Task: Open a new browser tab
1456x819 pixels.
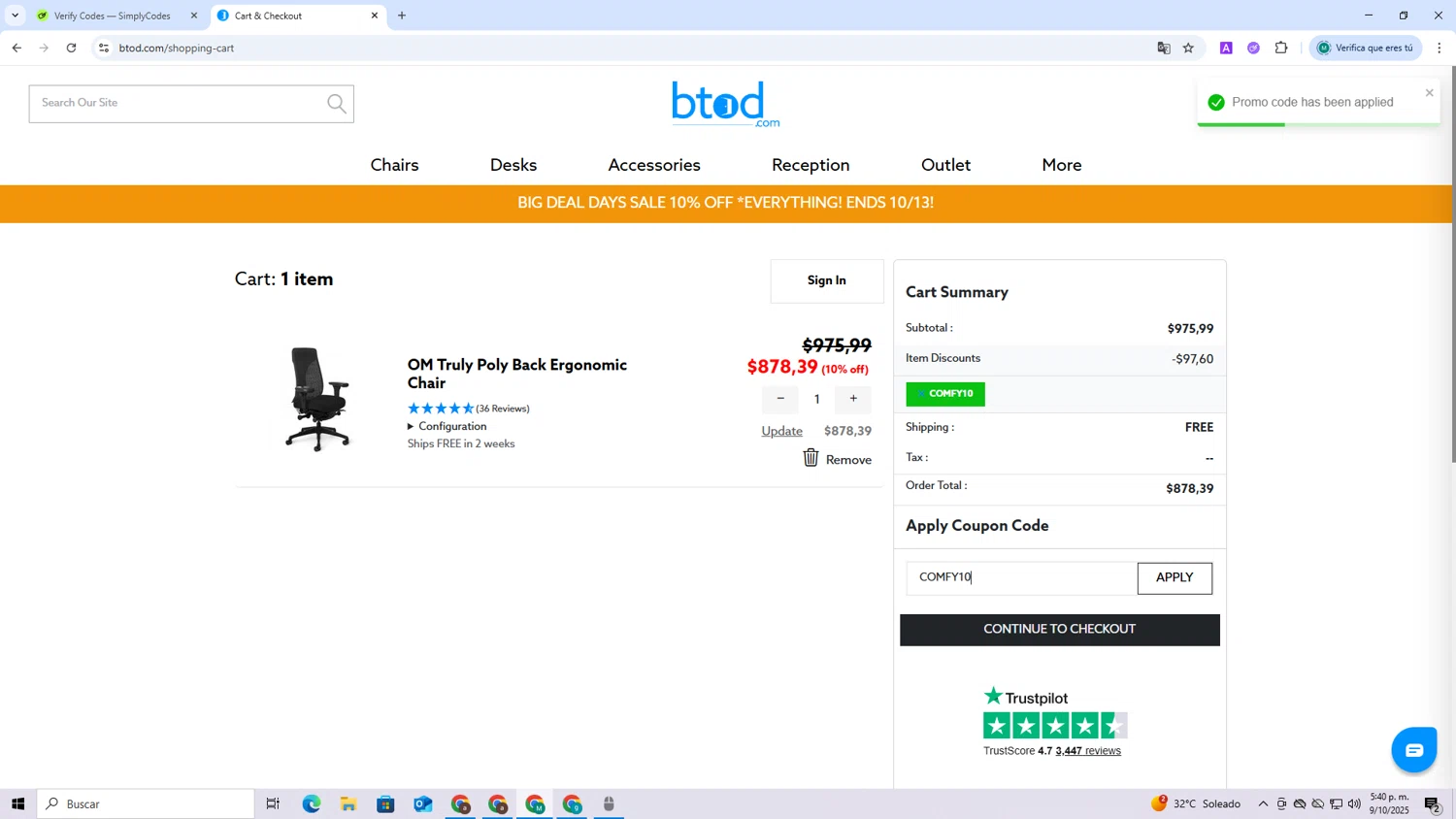Action: click(402, 16)
